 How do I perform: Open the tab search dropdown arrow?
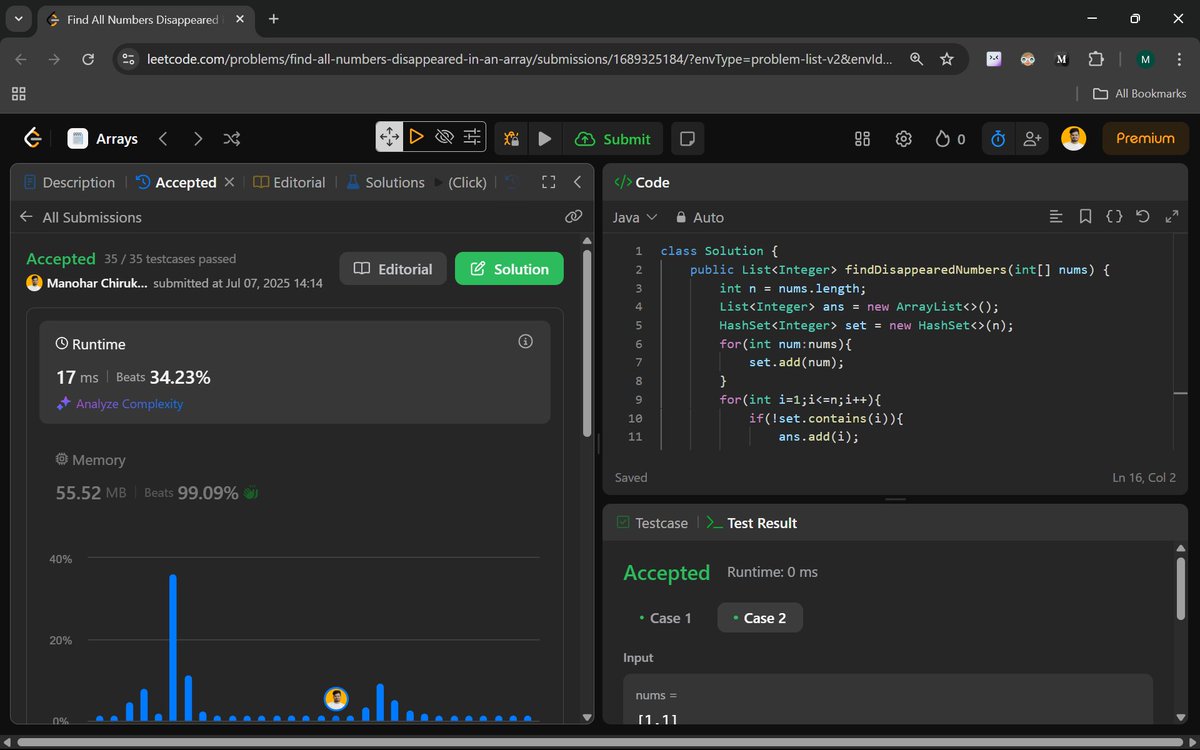click(x=17, y=19)
